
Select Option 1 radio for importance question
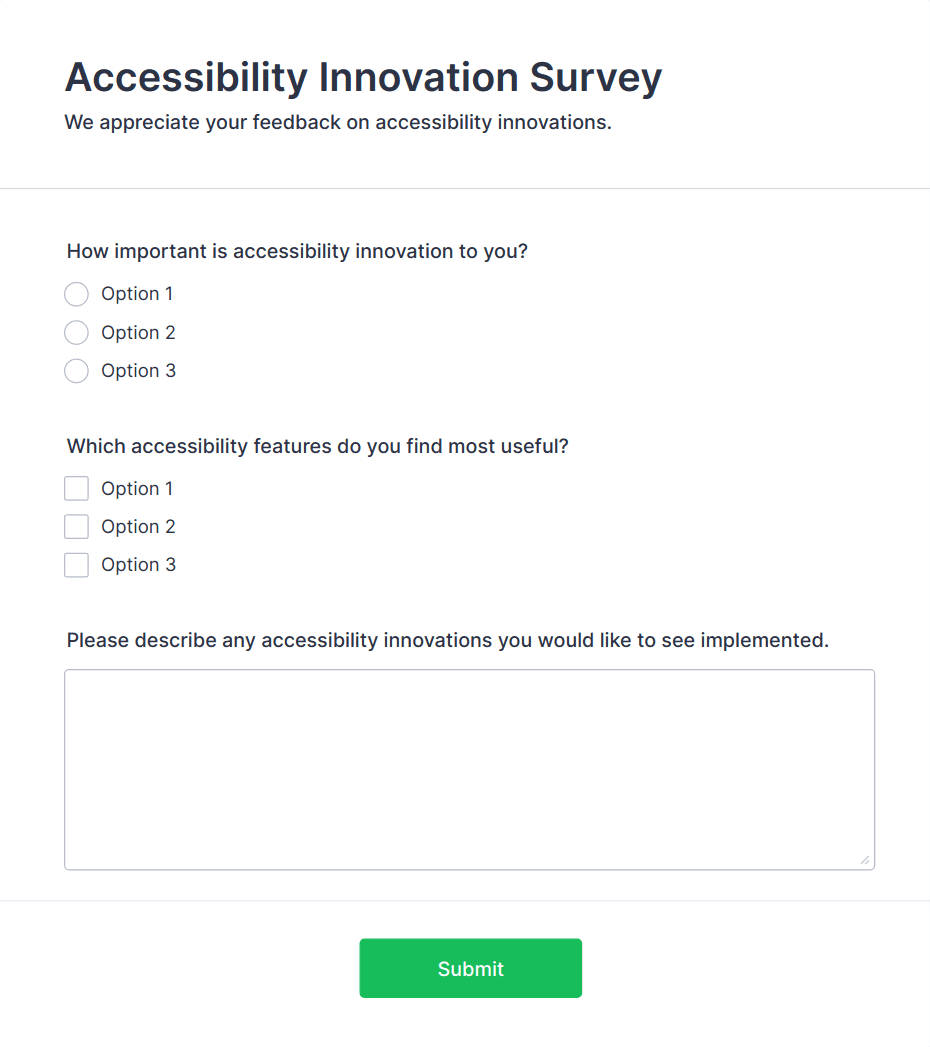[76, 294]
